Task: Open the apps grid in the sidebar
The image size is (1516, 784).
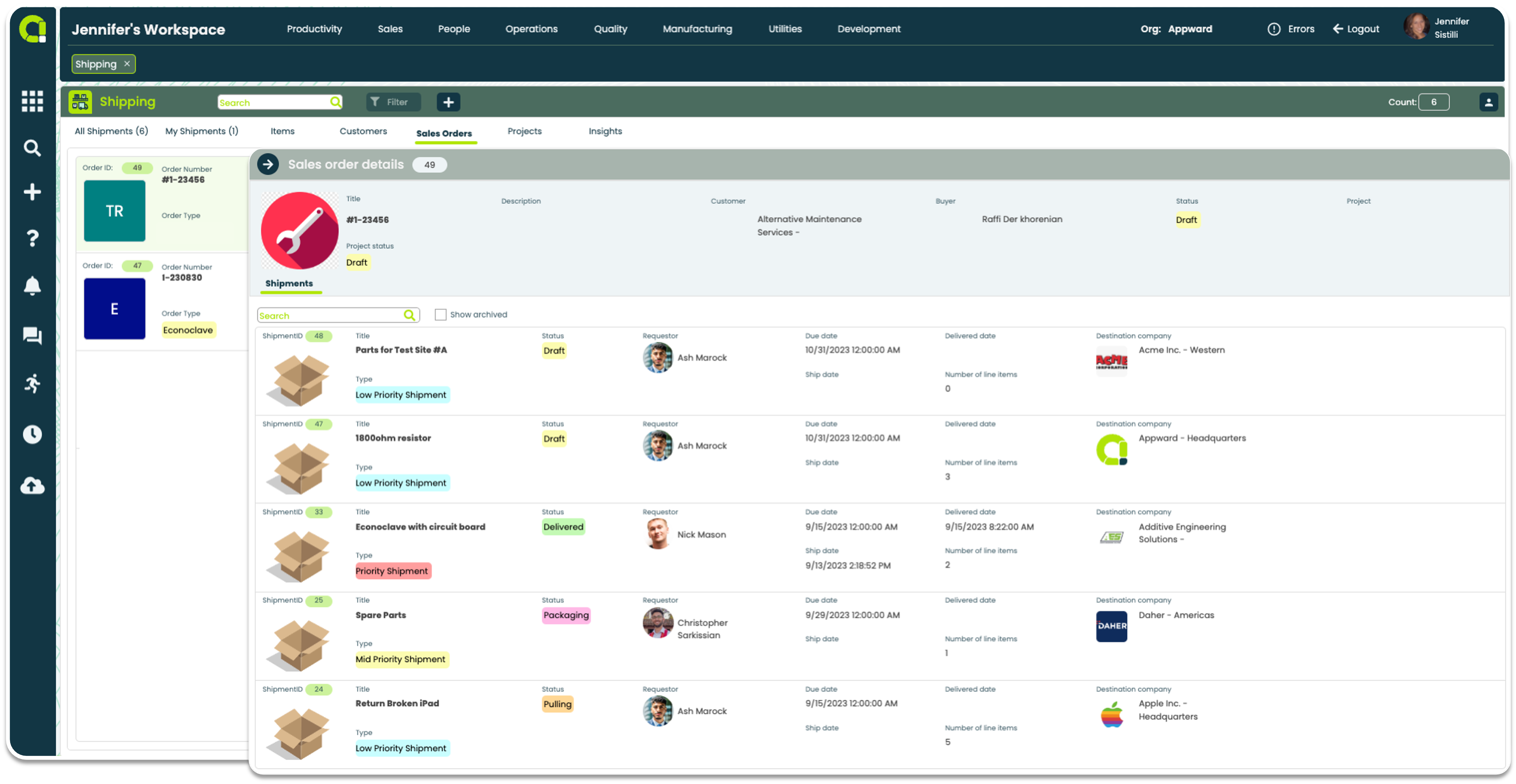Action: (32, 101)
